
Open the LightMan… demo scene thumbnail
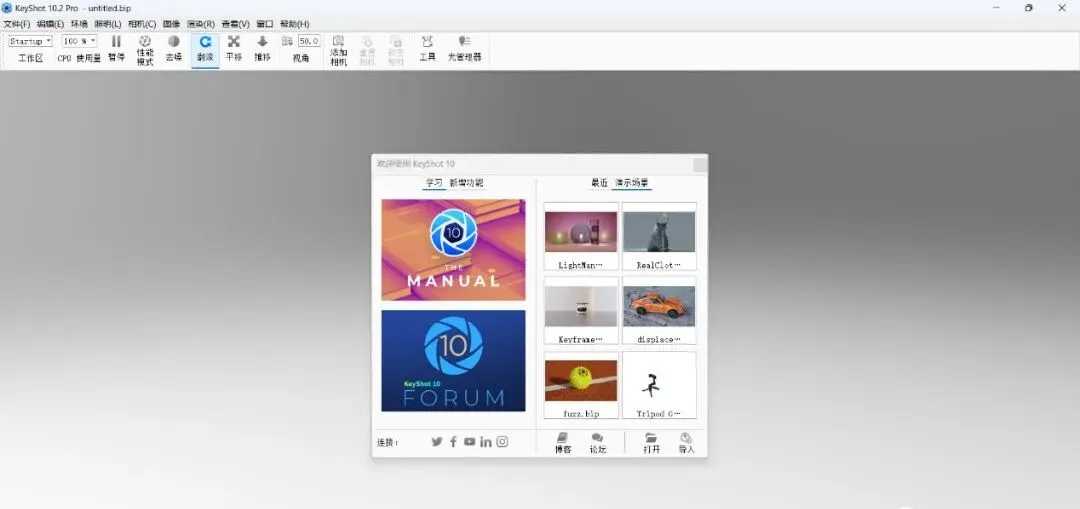[581, 236]
